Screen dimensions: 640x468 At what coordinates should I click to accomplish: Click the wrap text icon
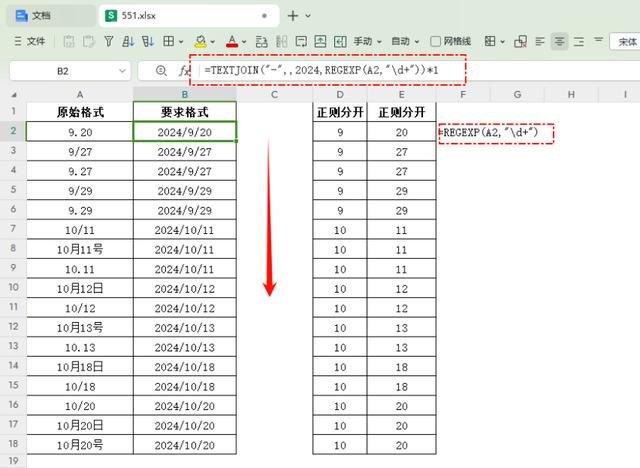coord(301,41)
